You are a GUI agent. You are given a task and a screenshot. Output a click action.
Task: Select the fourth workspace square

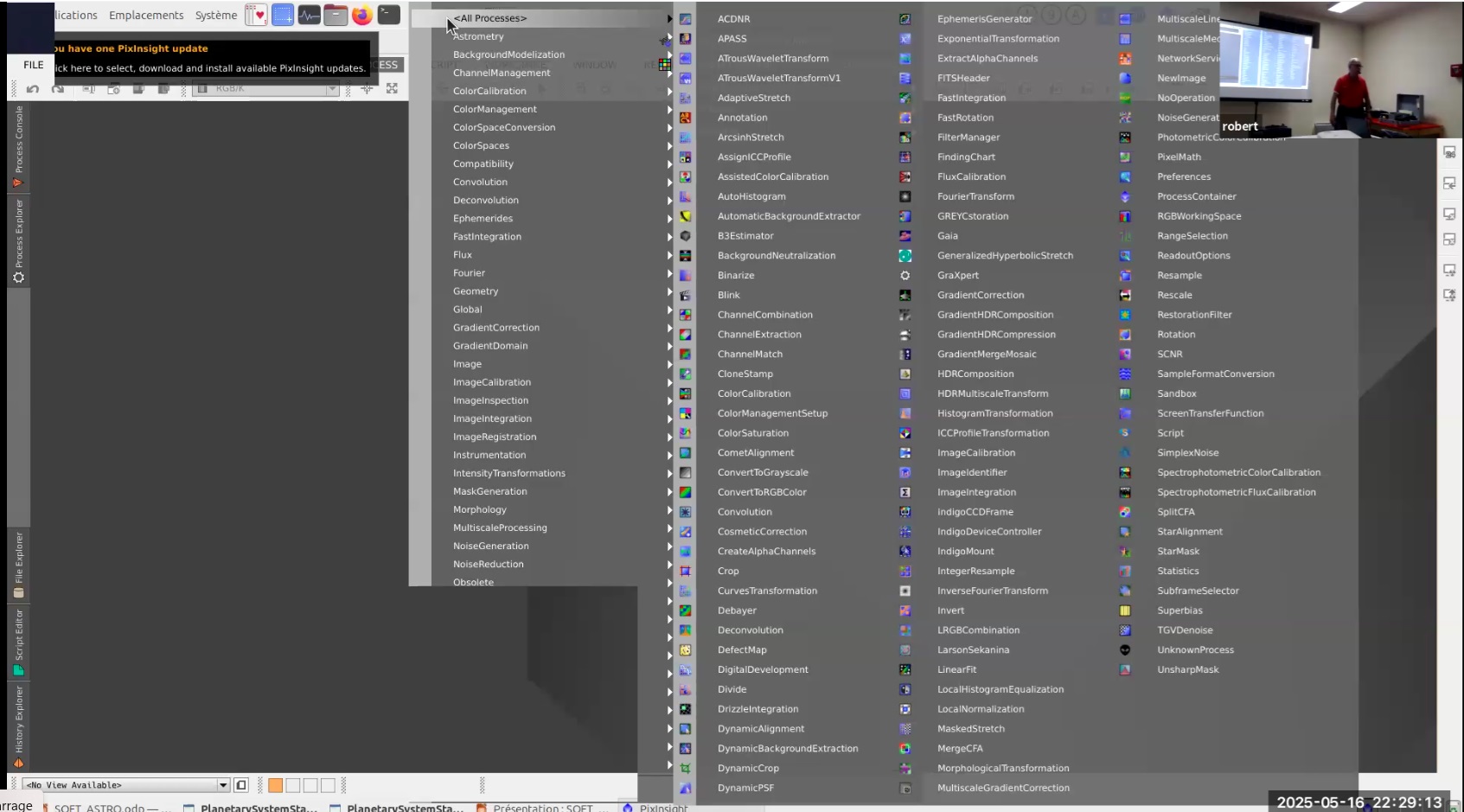click(x=328, y=785)
